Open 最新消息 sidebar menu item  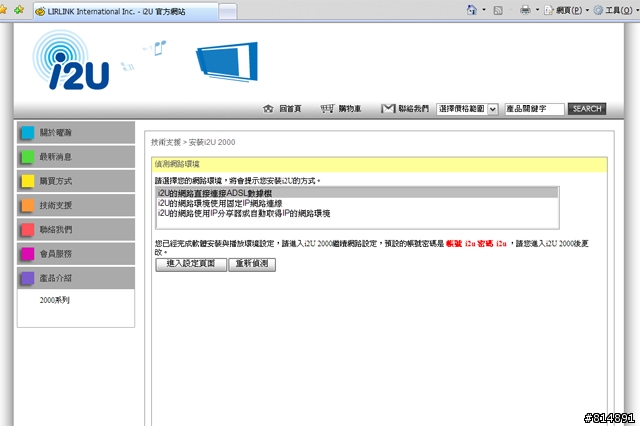(x=76, y=157)
